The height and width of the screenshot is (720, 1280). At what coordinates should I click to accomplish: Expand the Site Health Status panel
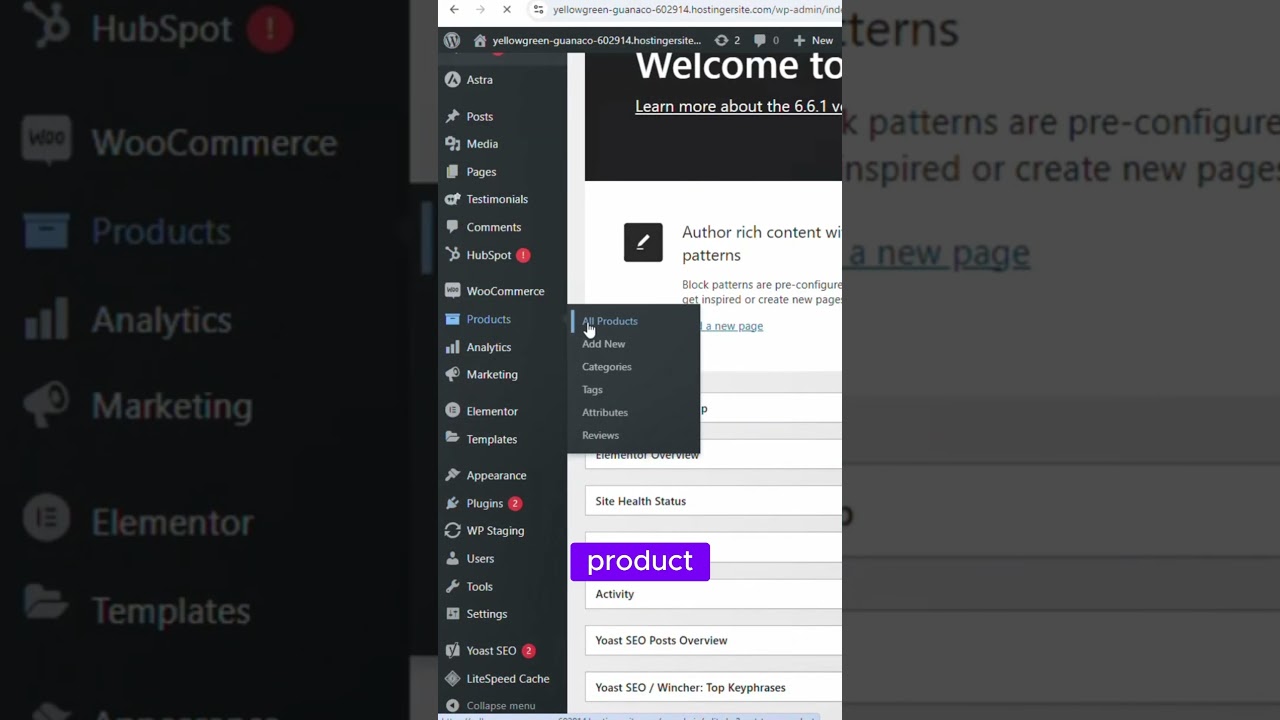(x=713, y=501)
